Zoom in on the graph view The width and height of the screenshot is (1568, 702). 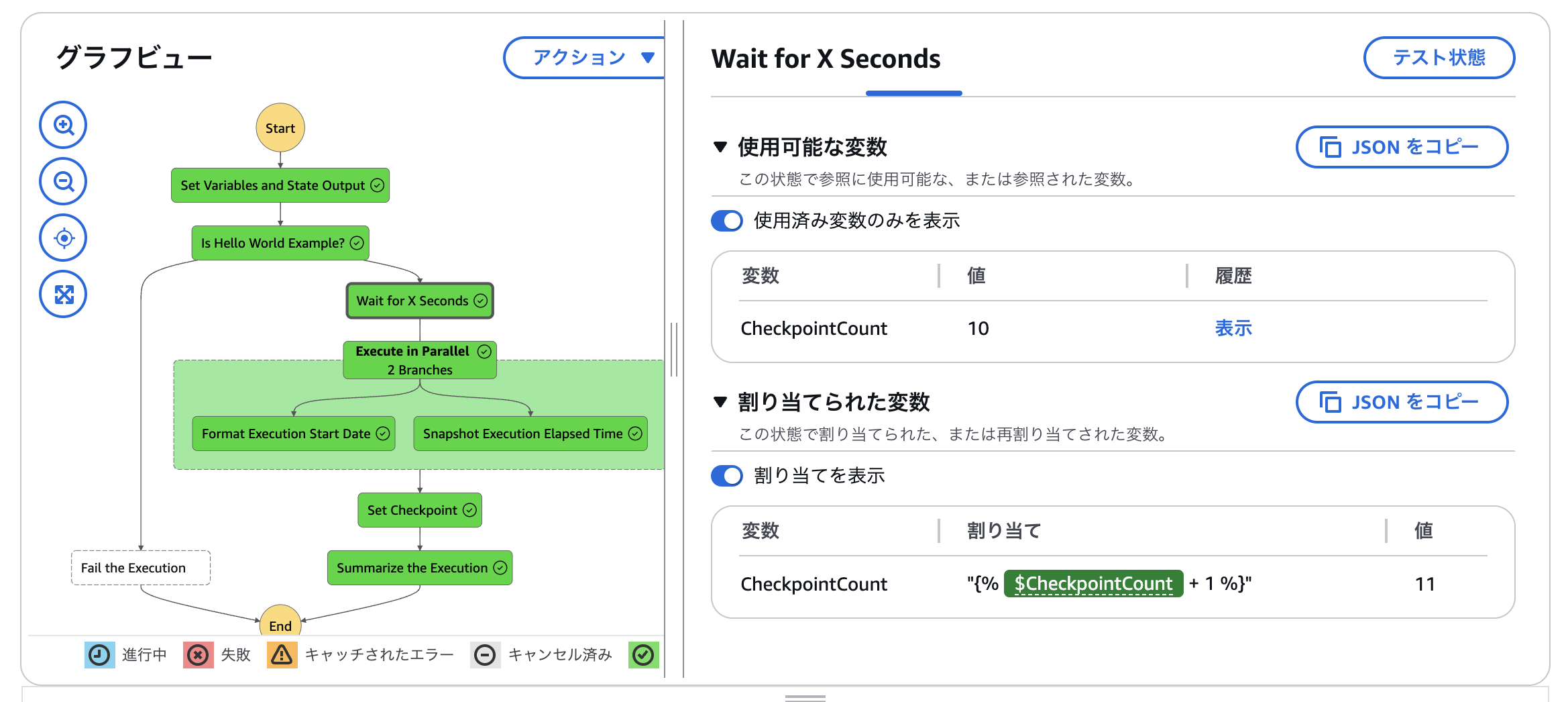pyautogui.click(x=62, y=125)
